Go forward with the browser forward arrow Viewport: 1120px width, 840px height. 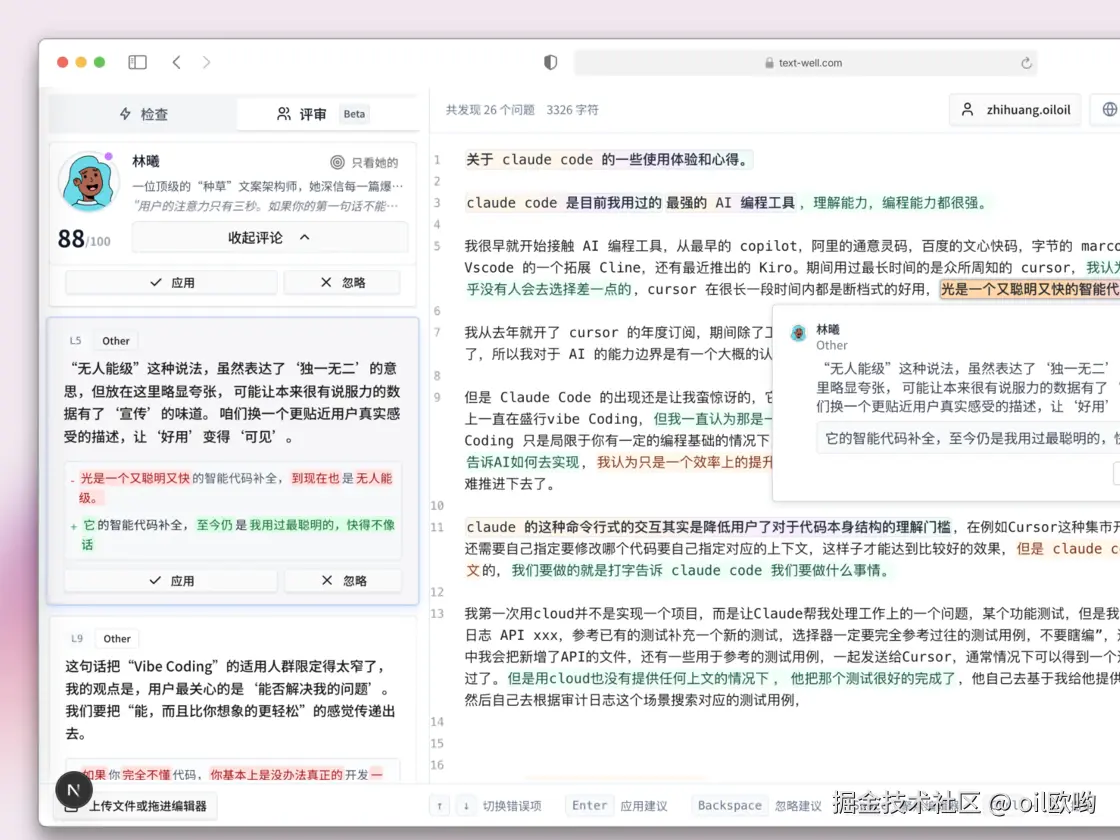click(206, 62)
